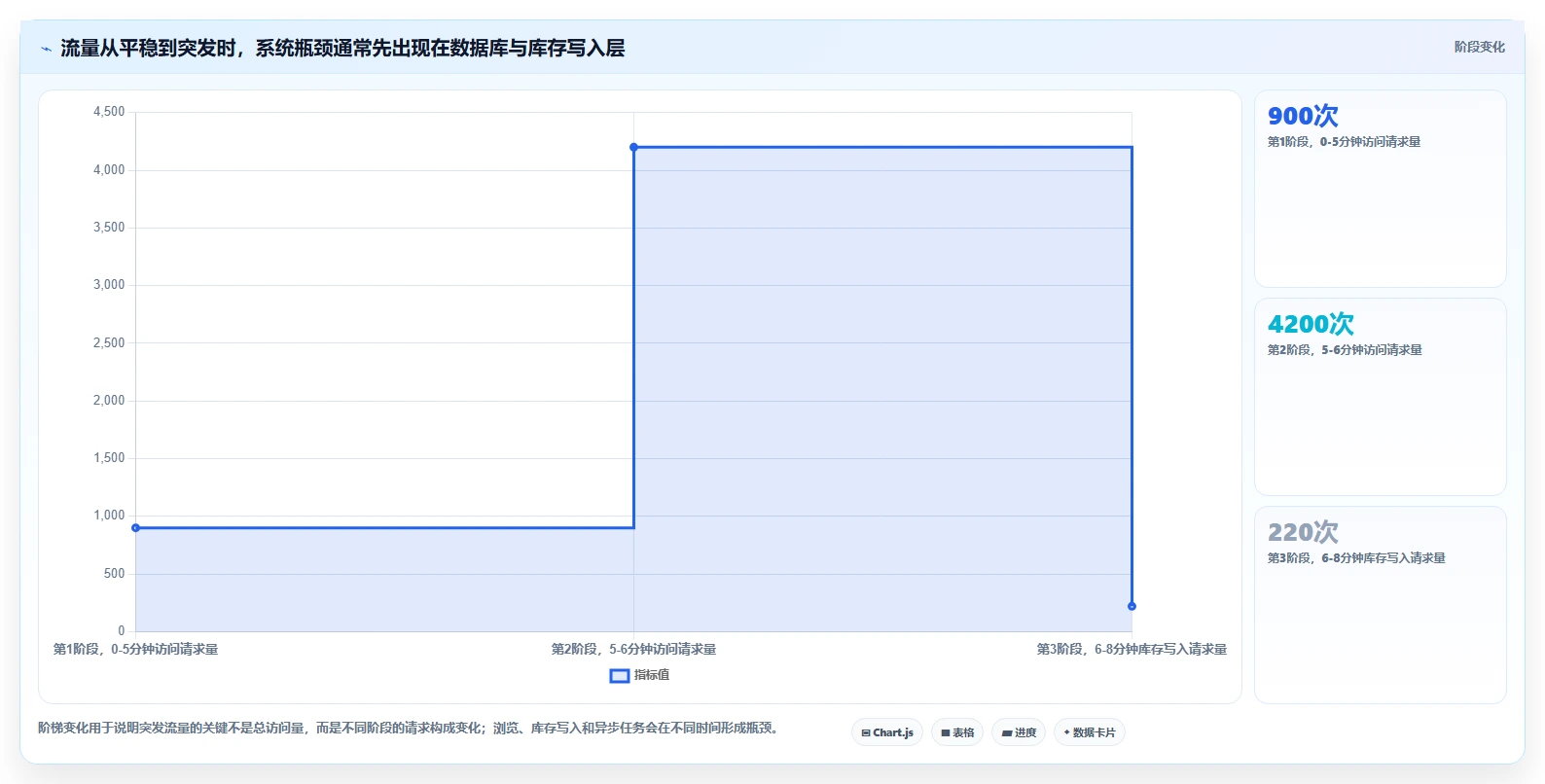The height and width of the screenshot is (784, 1545).
Task: Click the y-axis value 500
Action: click(x=114, y=574)
